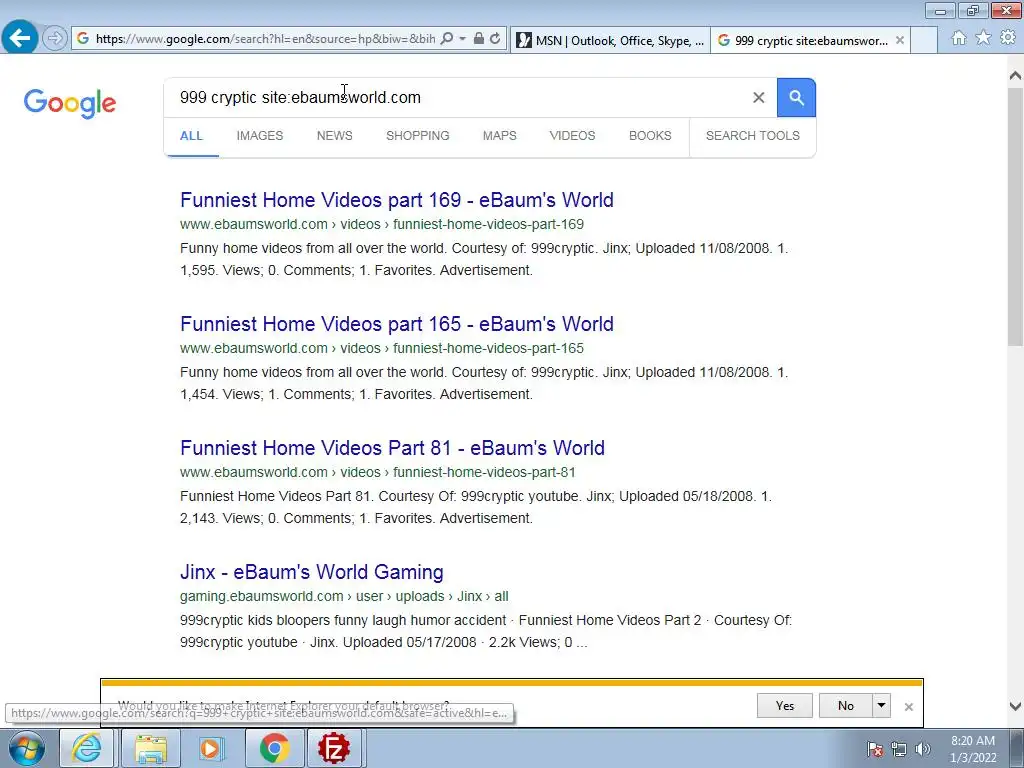Open the Windows Start menu

27,748
